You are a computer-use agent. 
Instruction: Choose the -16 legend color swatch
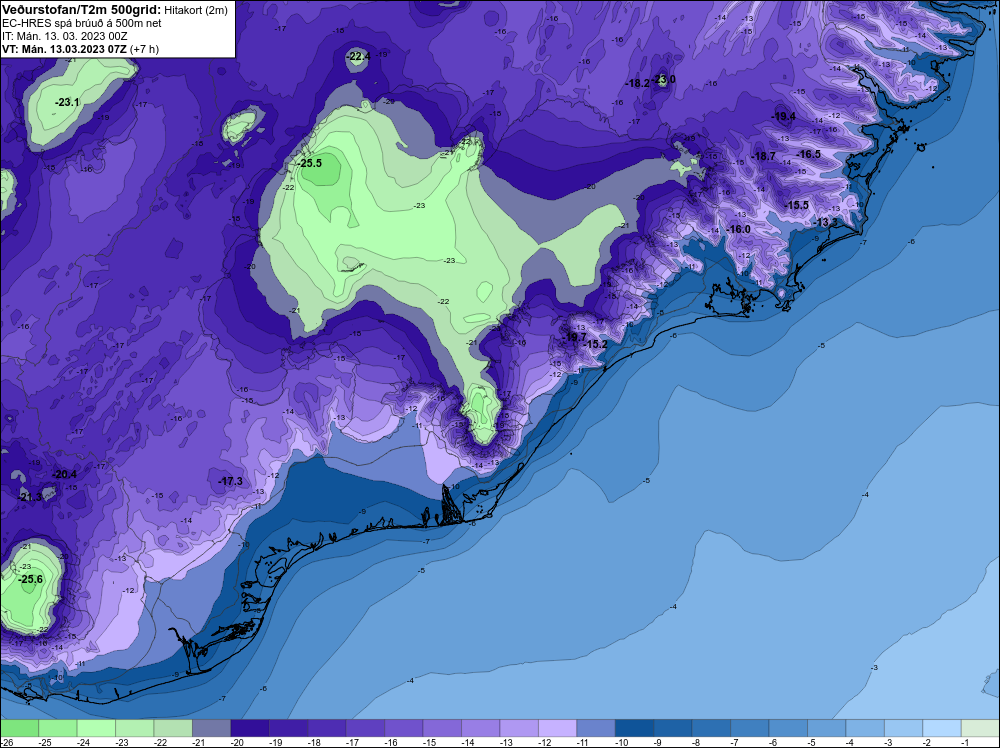[x=404, y=728]
